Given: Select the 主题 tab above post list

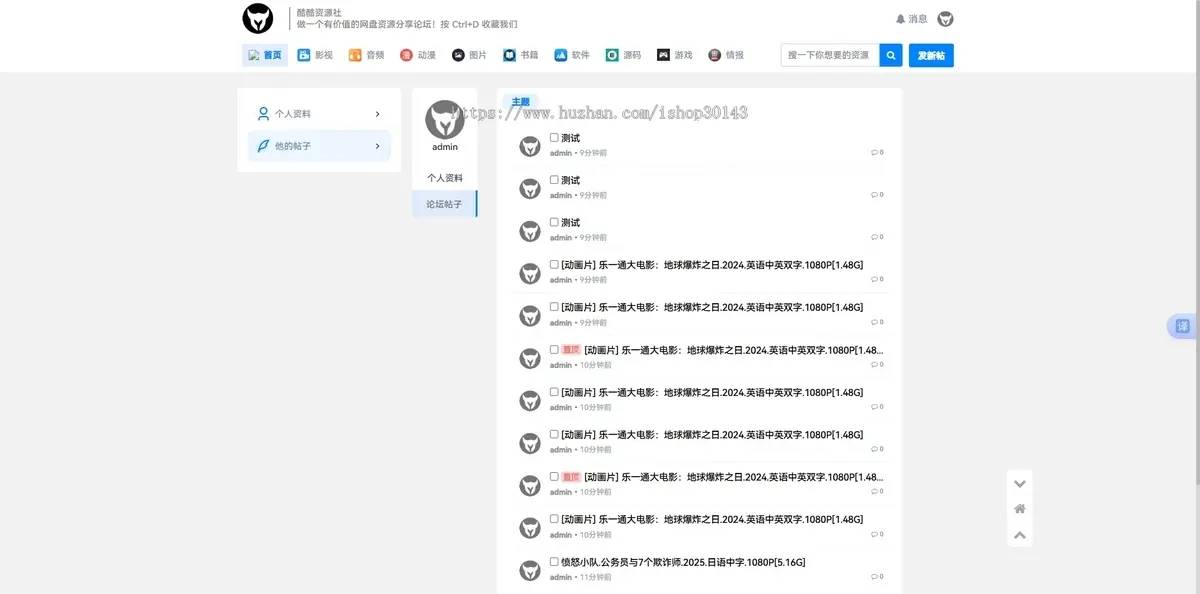Looking at the screenshot, I should pyautogui.click(x=520, y=102).
